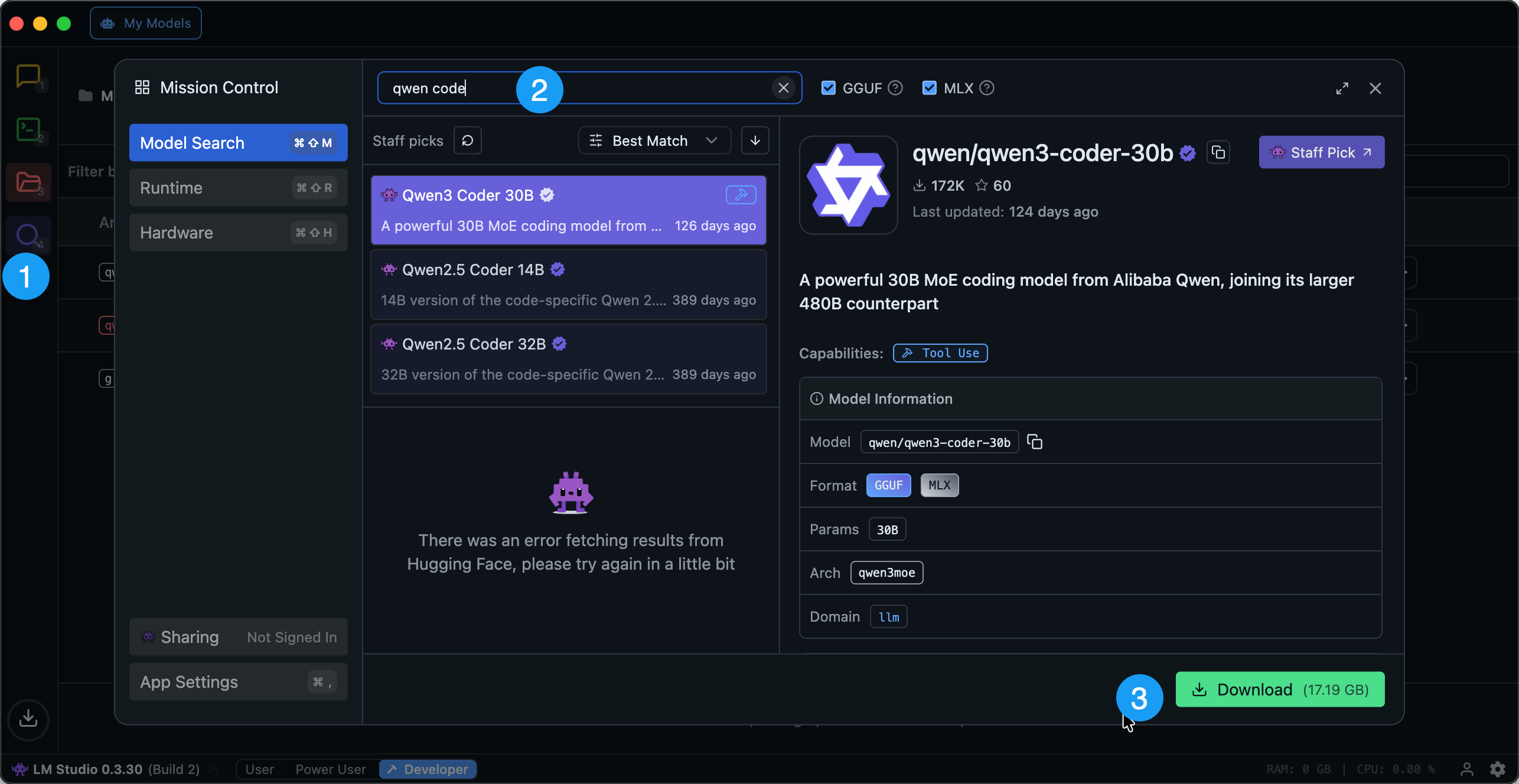This screenshot has width=1519, height=784.
Task: Uncheck the GGUF checkbox
Action: 828,88
